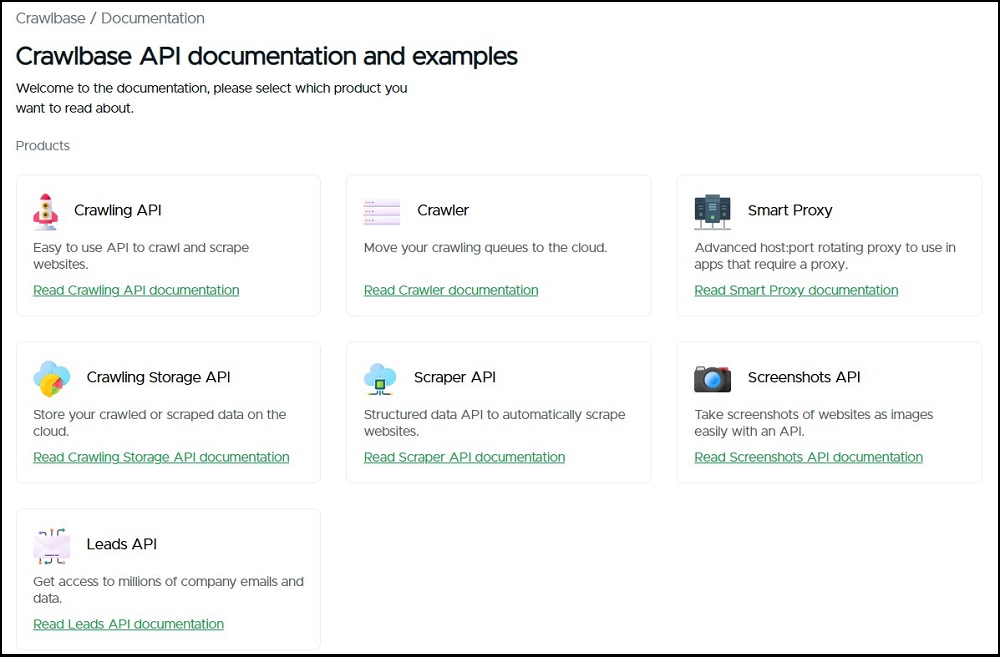Click the Leads API card title
The image size is (1000, 657).
[122, 545]
